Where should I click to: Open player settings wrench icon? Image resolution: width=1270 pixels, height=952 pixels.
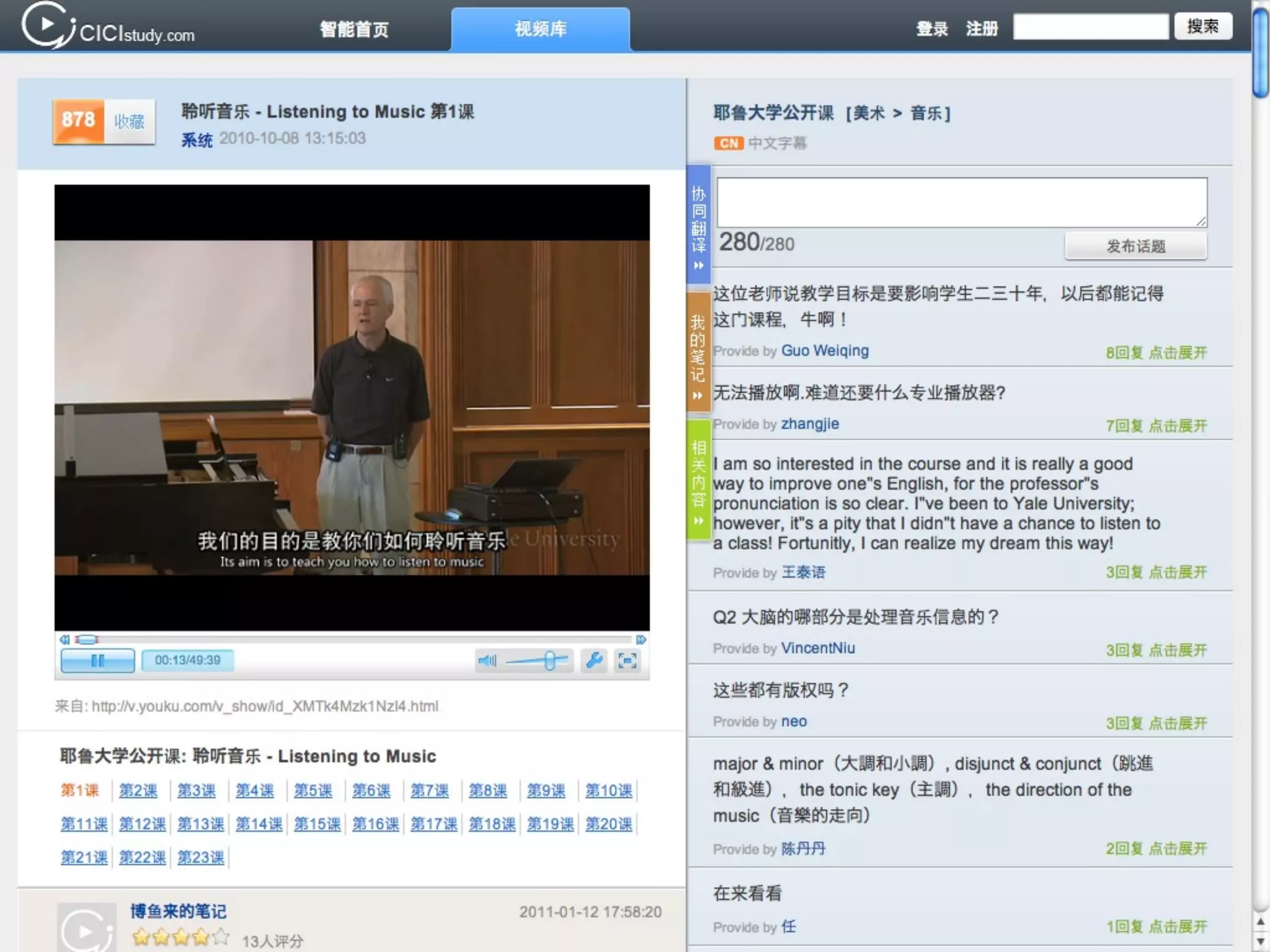click(594, 661)
